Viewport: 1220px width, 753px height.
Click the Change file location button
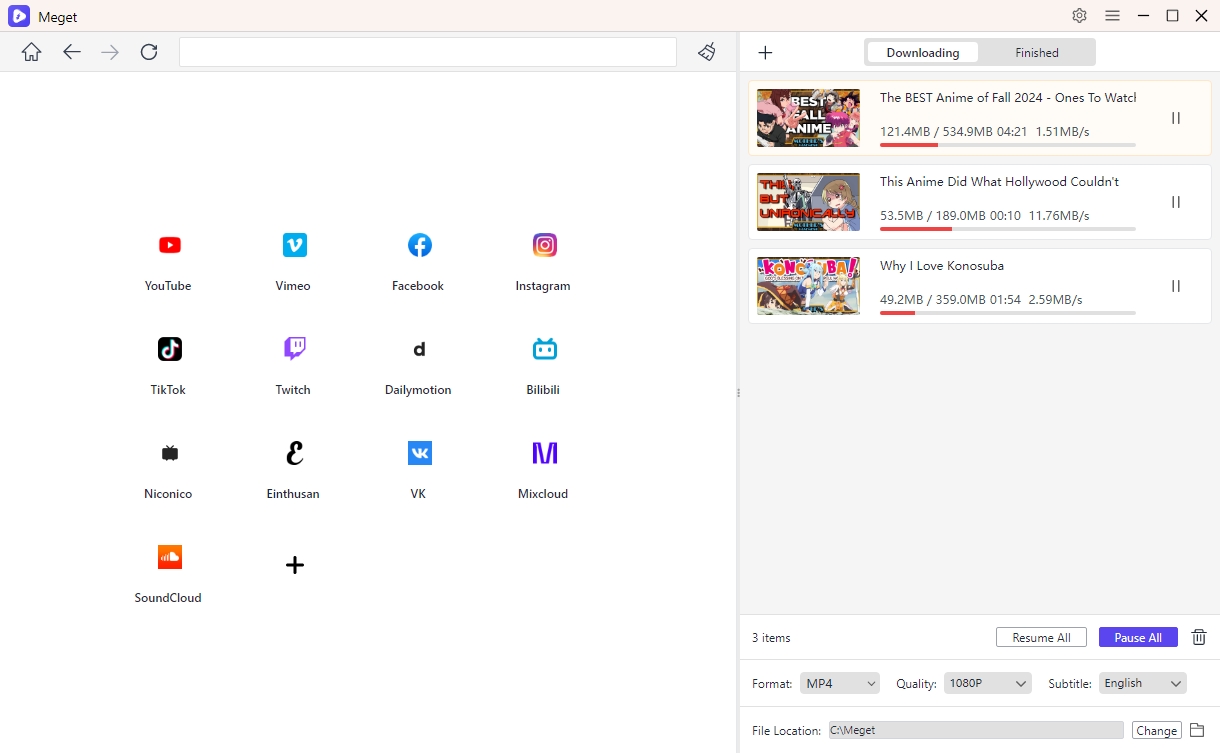[x=1156, y=731]
